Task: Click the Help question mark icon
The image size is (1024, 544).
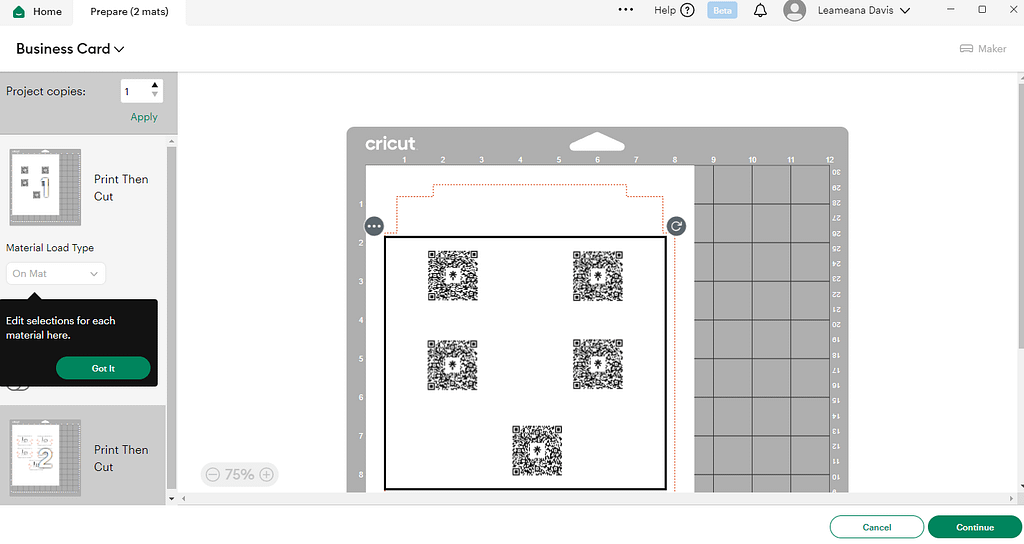Action: pyautogui.click(x=687, y=11)
